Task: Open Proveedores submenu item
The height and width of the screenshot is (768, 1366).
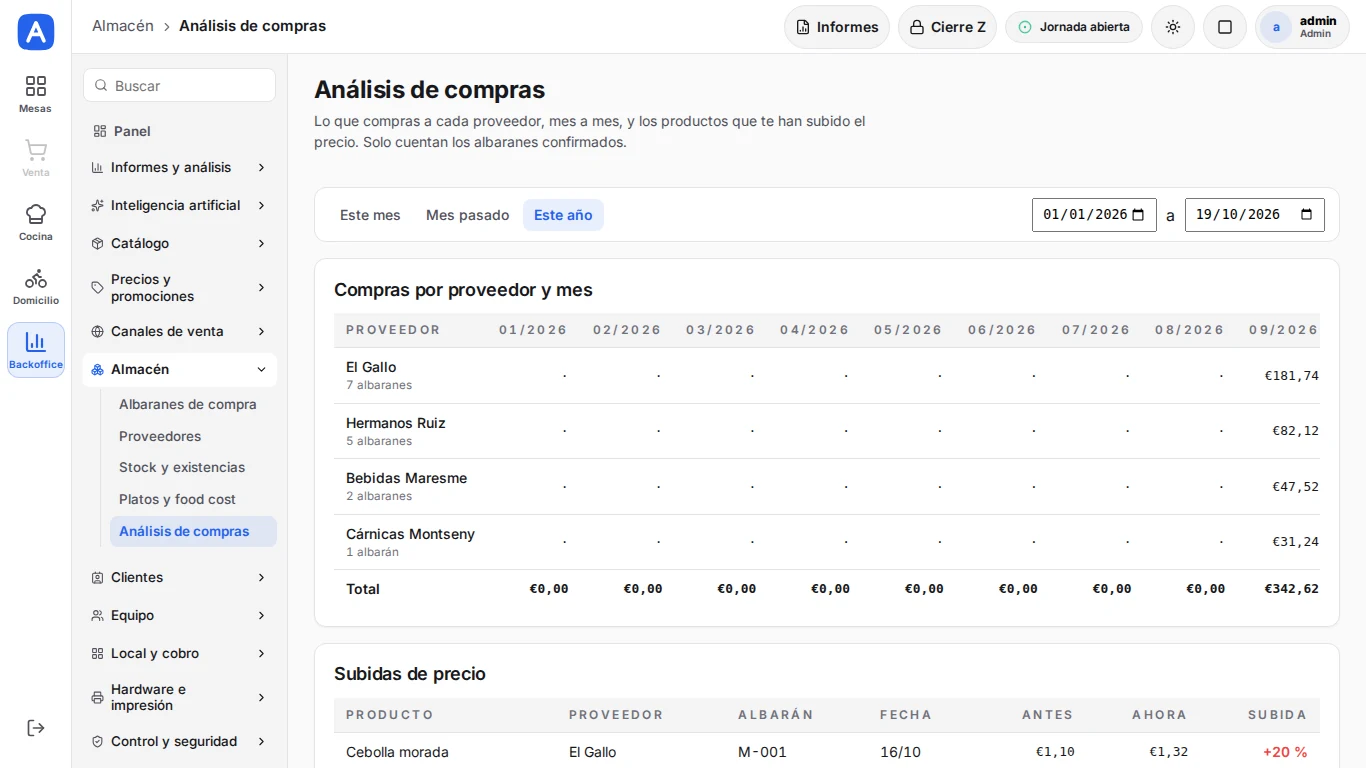Action: 193,437
